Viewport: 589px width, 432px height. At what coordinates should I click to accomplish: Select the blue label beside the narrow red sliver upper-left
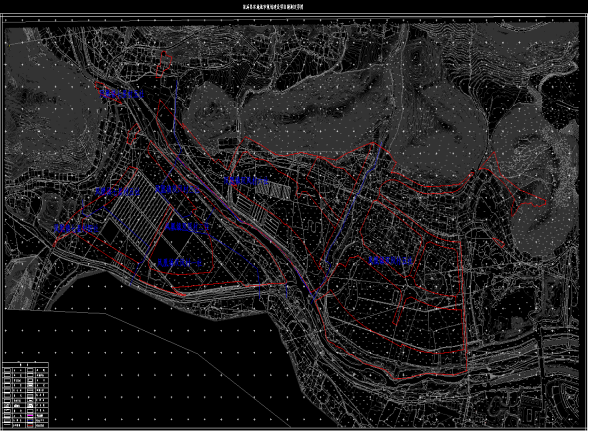tap(121, 94)
